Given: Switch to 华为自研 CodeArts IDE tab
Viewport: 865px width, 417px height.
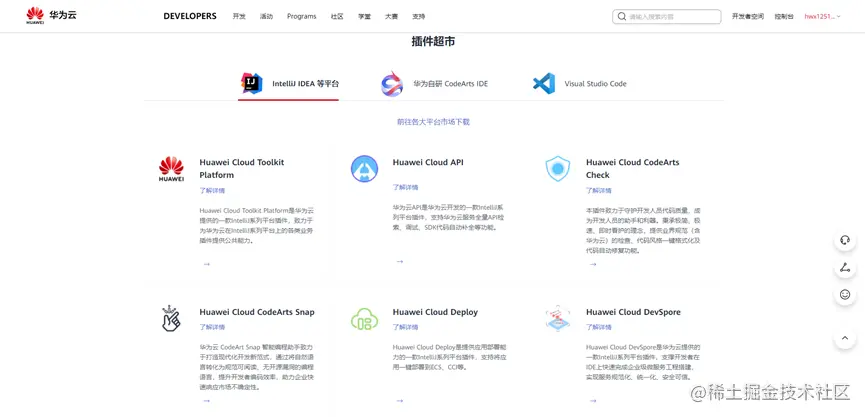Looking at the screenshot, I should [x=435, y=84].
